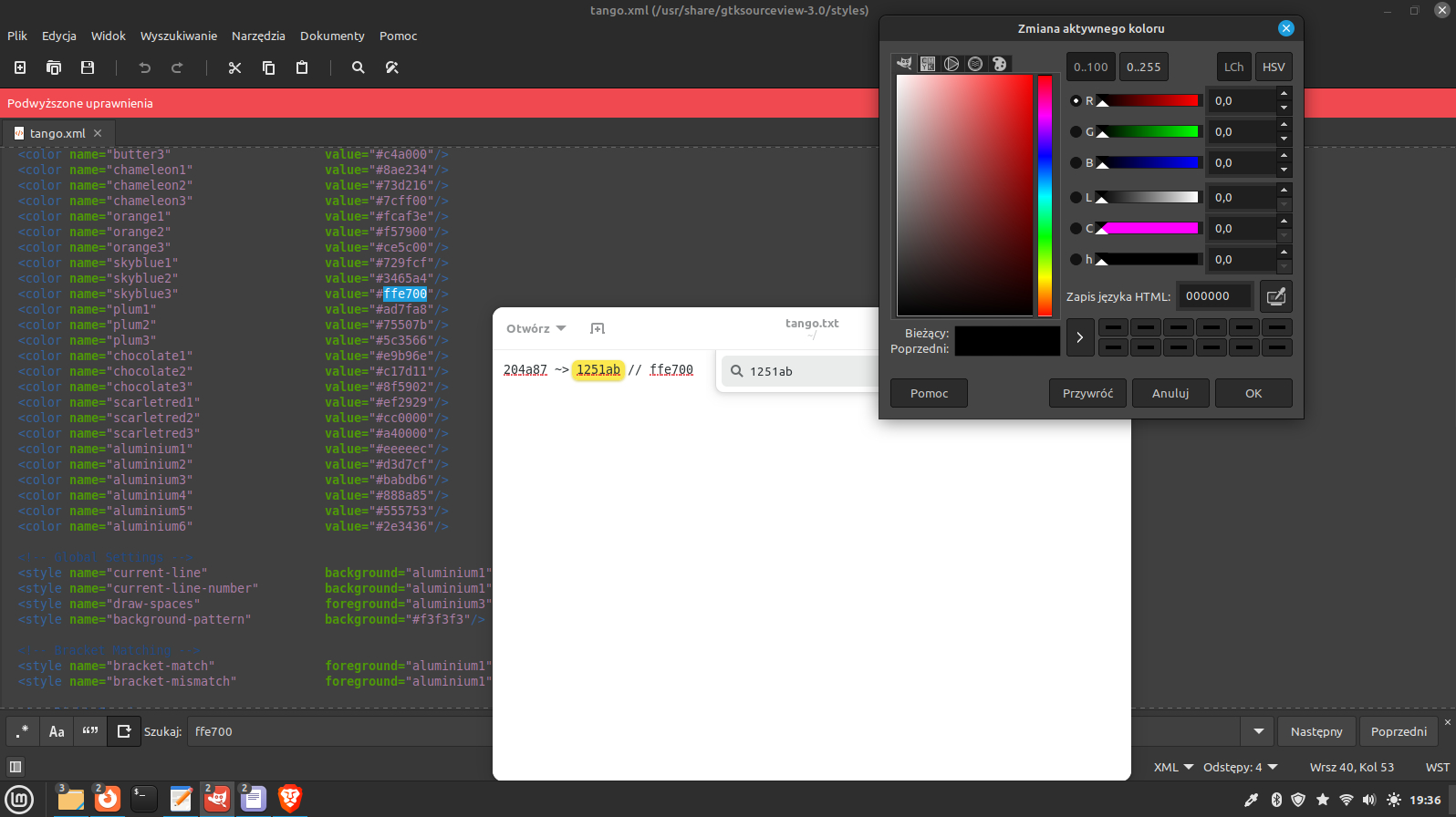This screenshot has width=1456, height=817.
Task: Select the G green channel radio button
Action: click(x=1076, y=132)
